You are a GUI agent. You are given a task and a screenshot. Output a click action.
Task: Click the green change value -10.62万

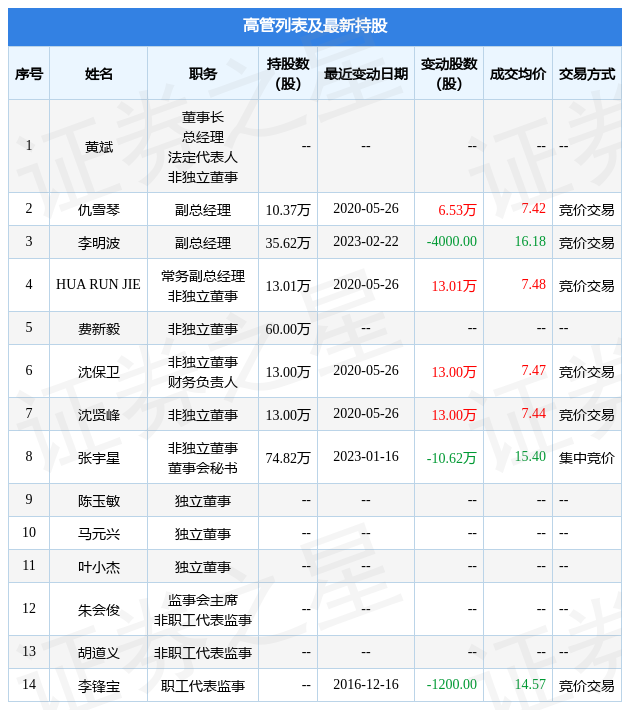pyautogui.click(x=452, y=458)
